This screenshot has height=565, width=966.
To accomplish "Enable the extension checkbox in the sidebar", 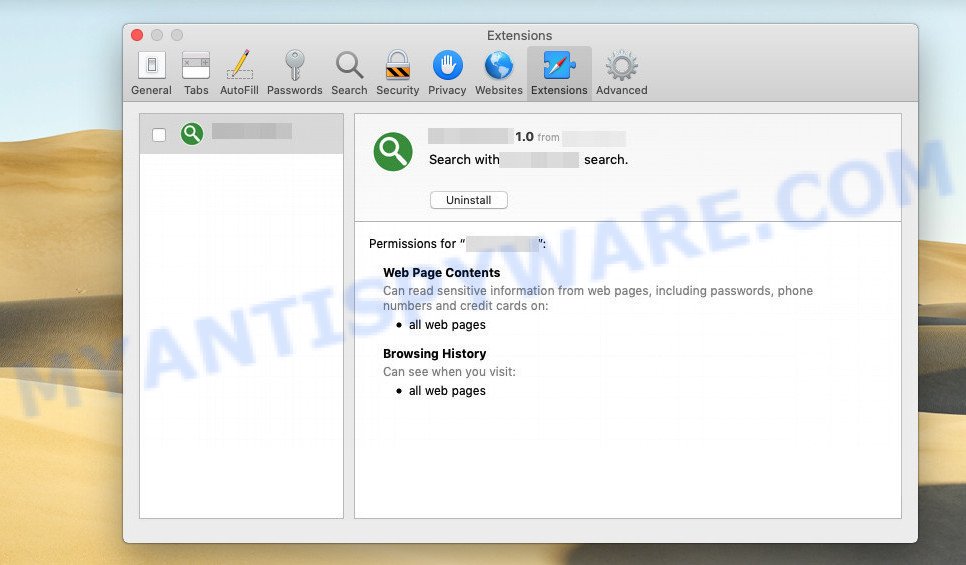I will click(159, 134).
